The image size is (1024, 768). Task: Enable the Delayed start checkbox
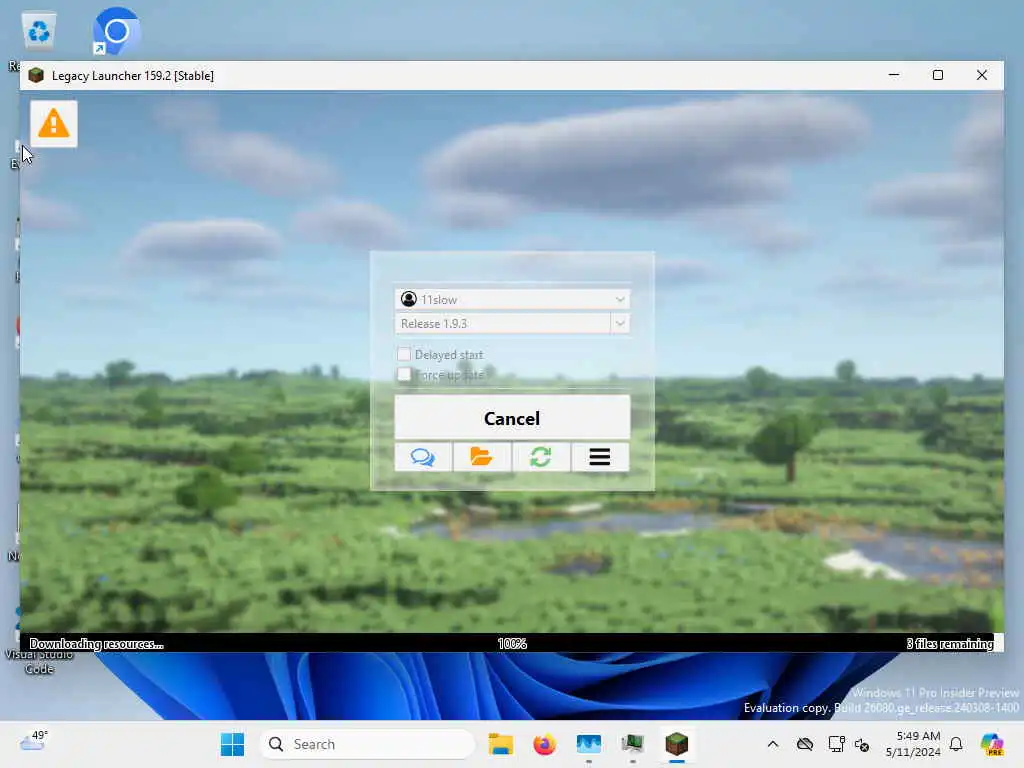pos(404,354)
